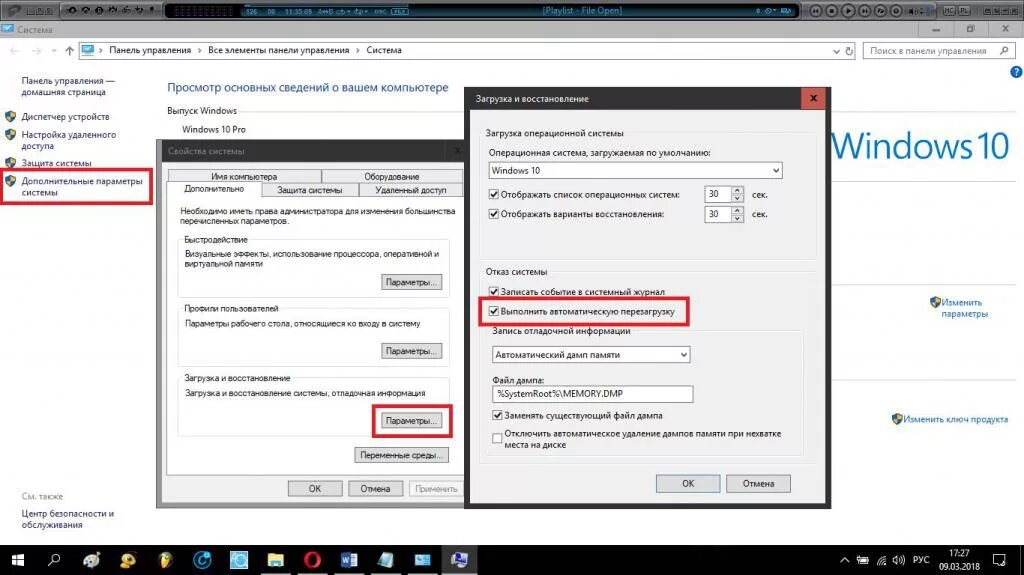Viewport: 1024px width, 575px height.
Task: Click the 'Переменные среды...' button
Action: [x=401, y=455]
